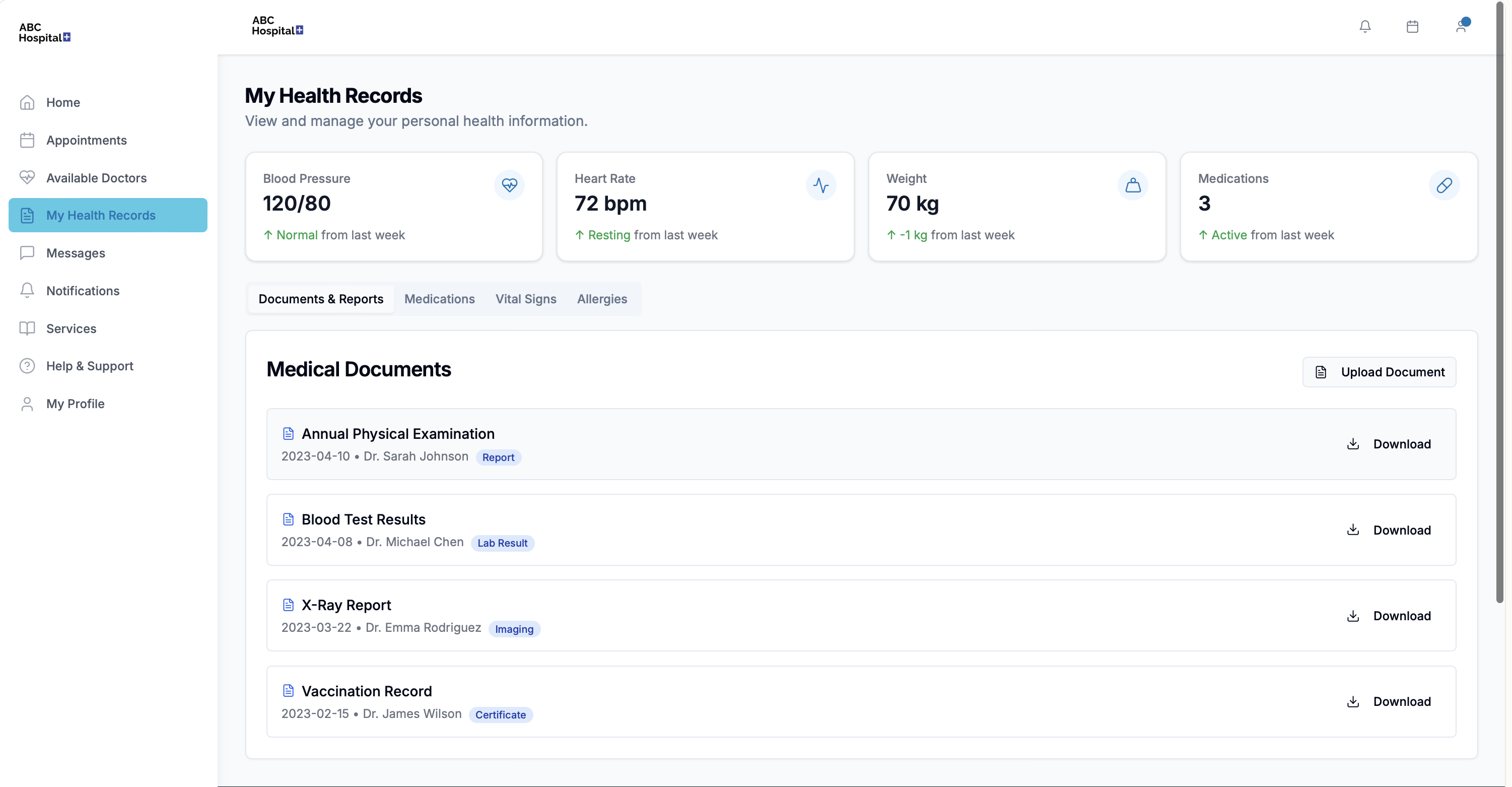Switch to the Medications tab
The image size is (1512, 787).
pos(440,299)
